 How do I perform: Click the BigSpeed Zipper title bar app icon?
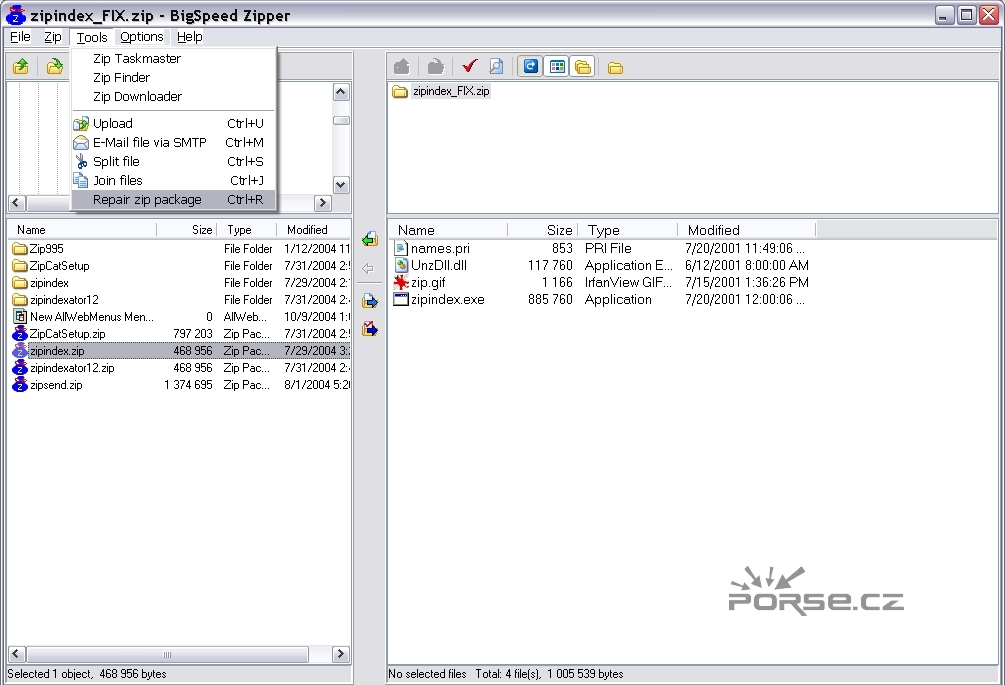pos(15,15)
